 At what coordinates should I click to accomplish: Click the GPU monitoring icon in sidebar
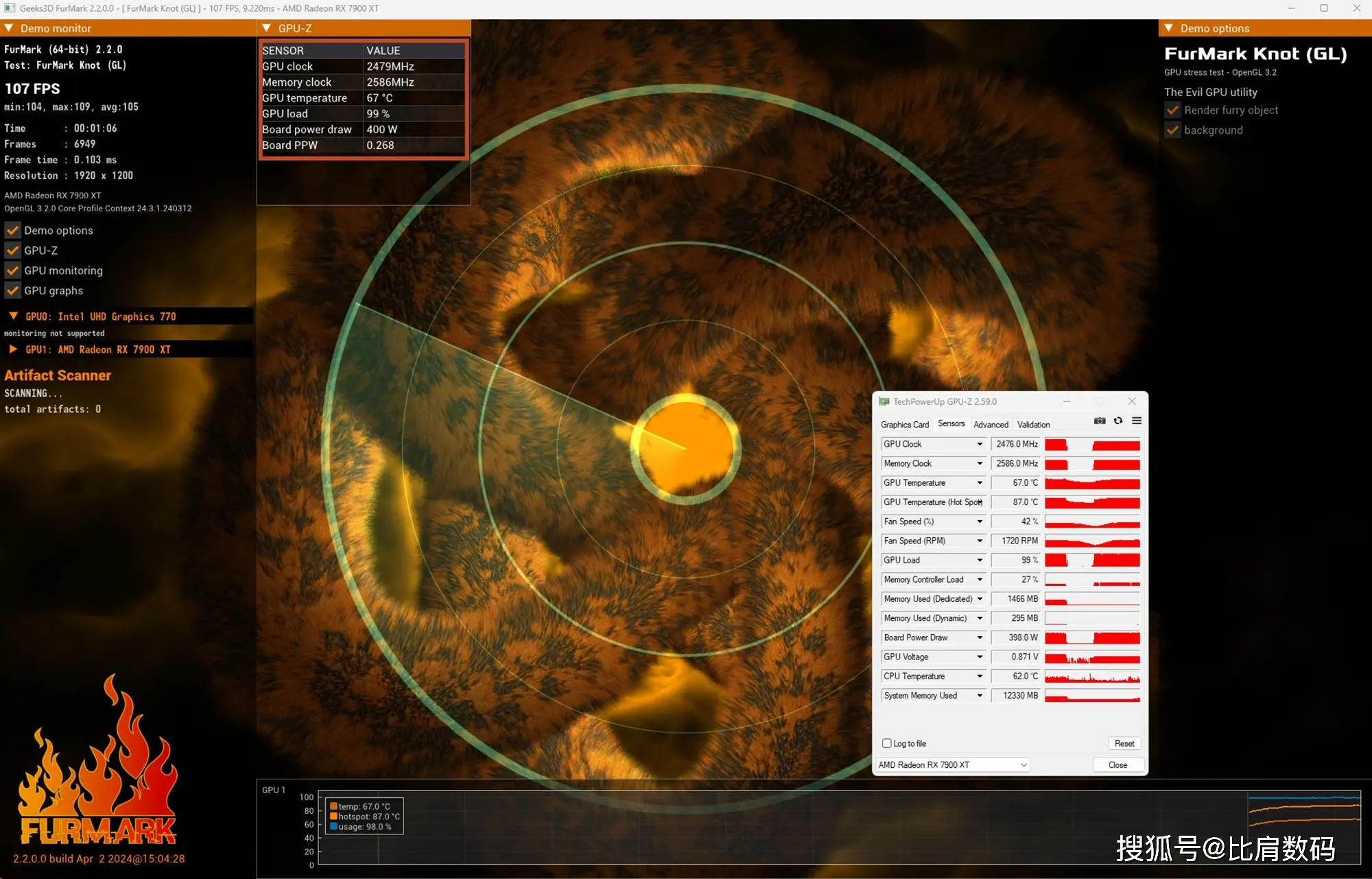(13, 270)
